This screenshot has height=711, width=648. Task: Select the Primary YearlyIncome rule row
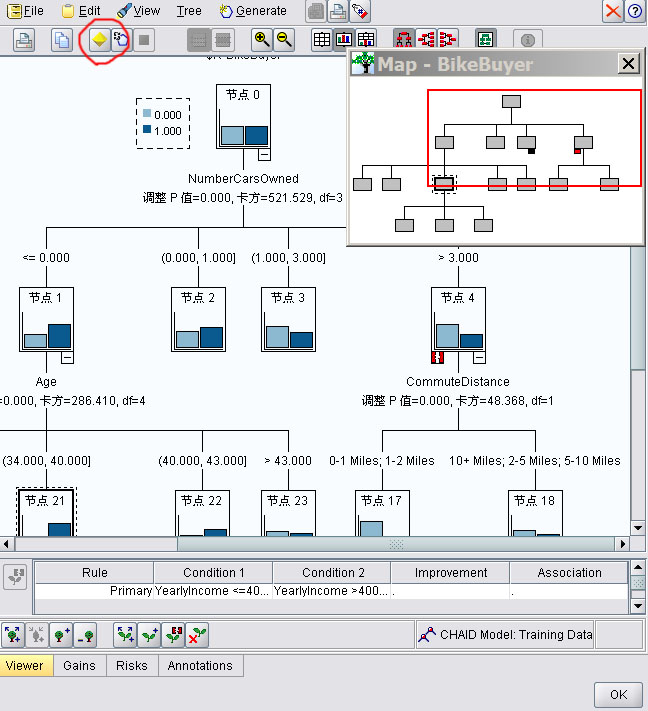pyautogui.click(x=331, y=591)
